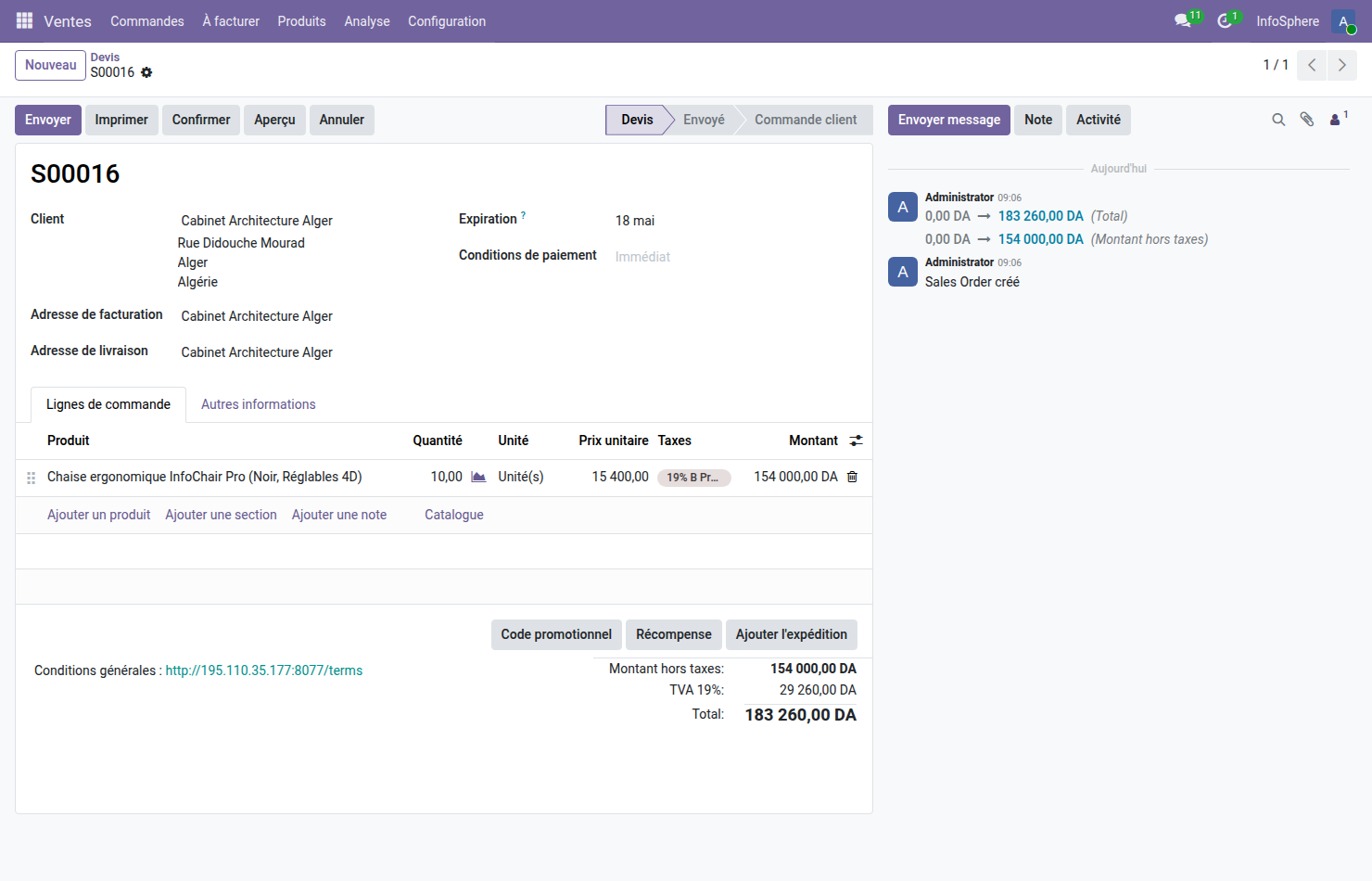Open the Conditions générales terms link
The width and height of the screenshot is (1372, 881).
point(264,670)
